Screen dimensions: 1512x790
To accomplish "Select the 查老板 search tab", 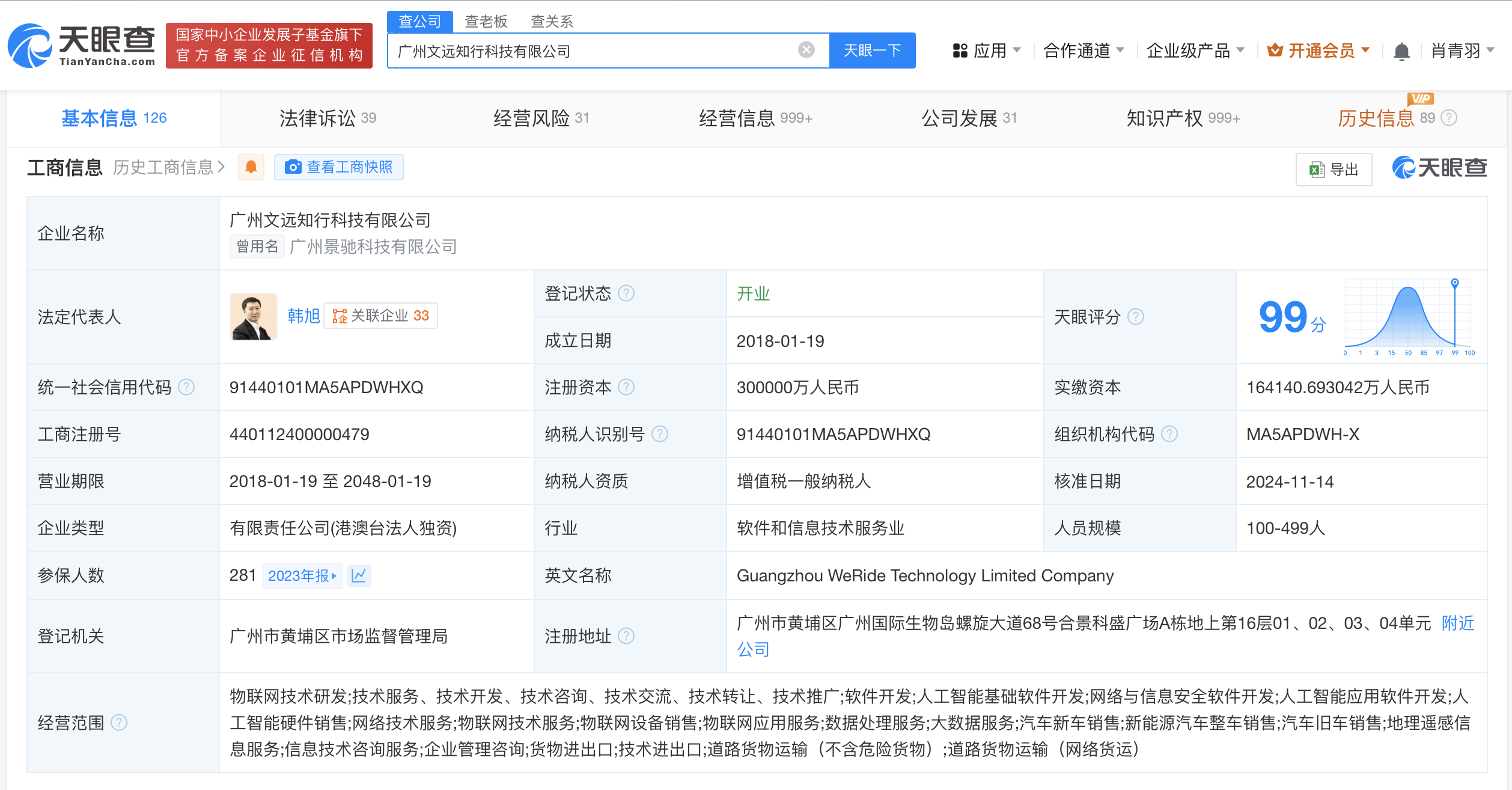I will (x=486, y=22).
